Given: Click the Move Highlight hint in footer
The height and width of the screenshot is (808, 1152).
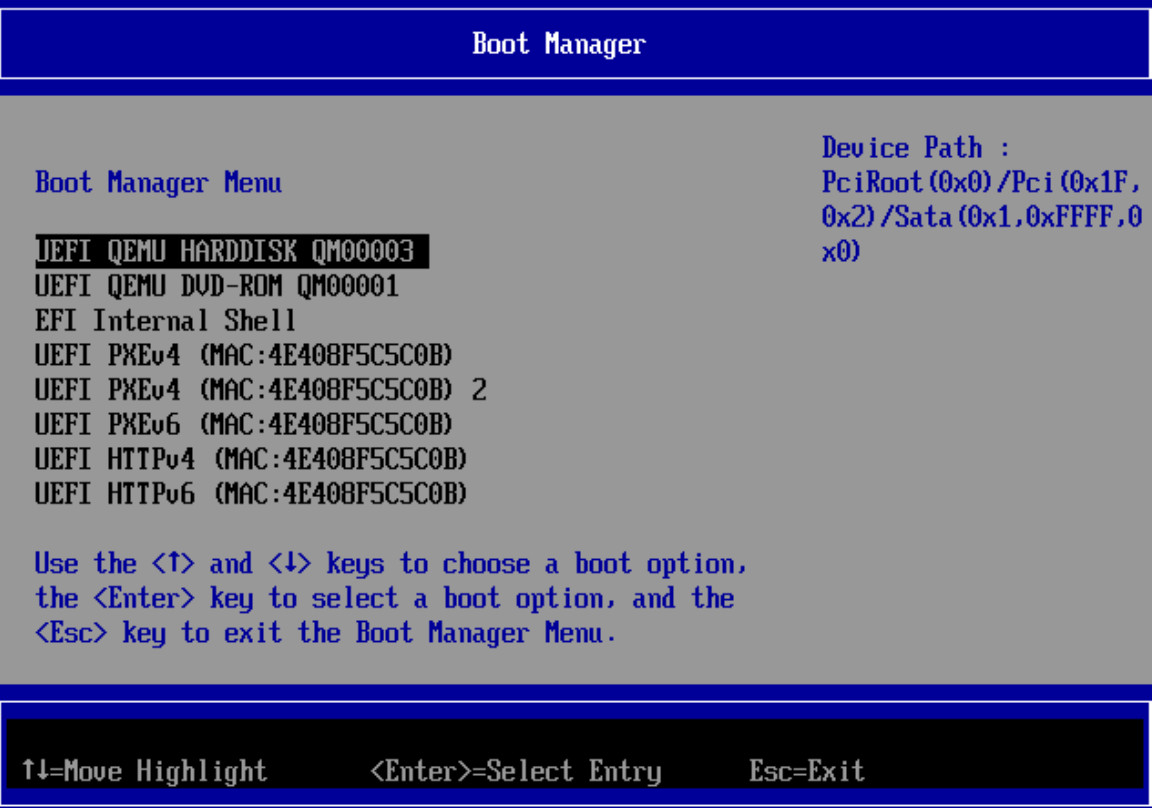Looking at the screenshot, I should 145,771.
